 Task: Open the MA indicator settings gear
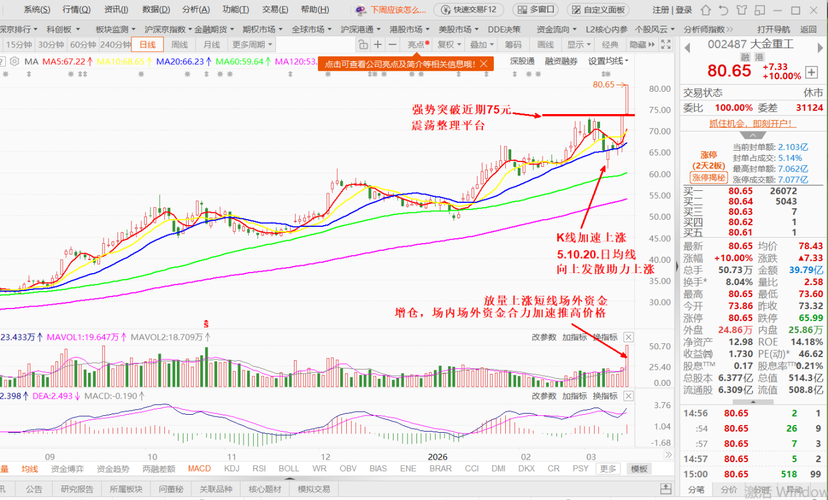coord(15,61)
